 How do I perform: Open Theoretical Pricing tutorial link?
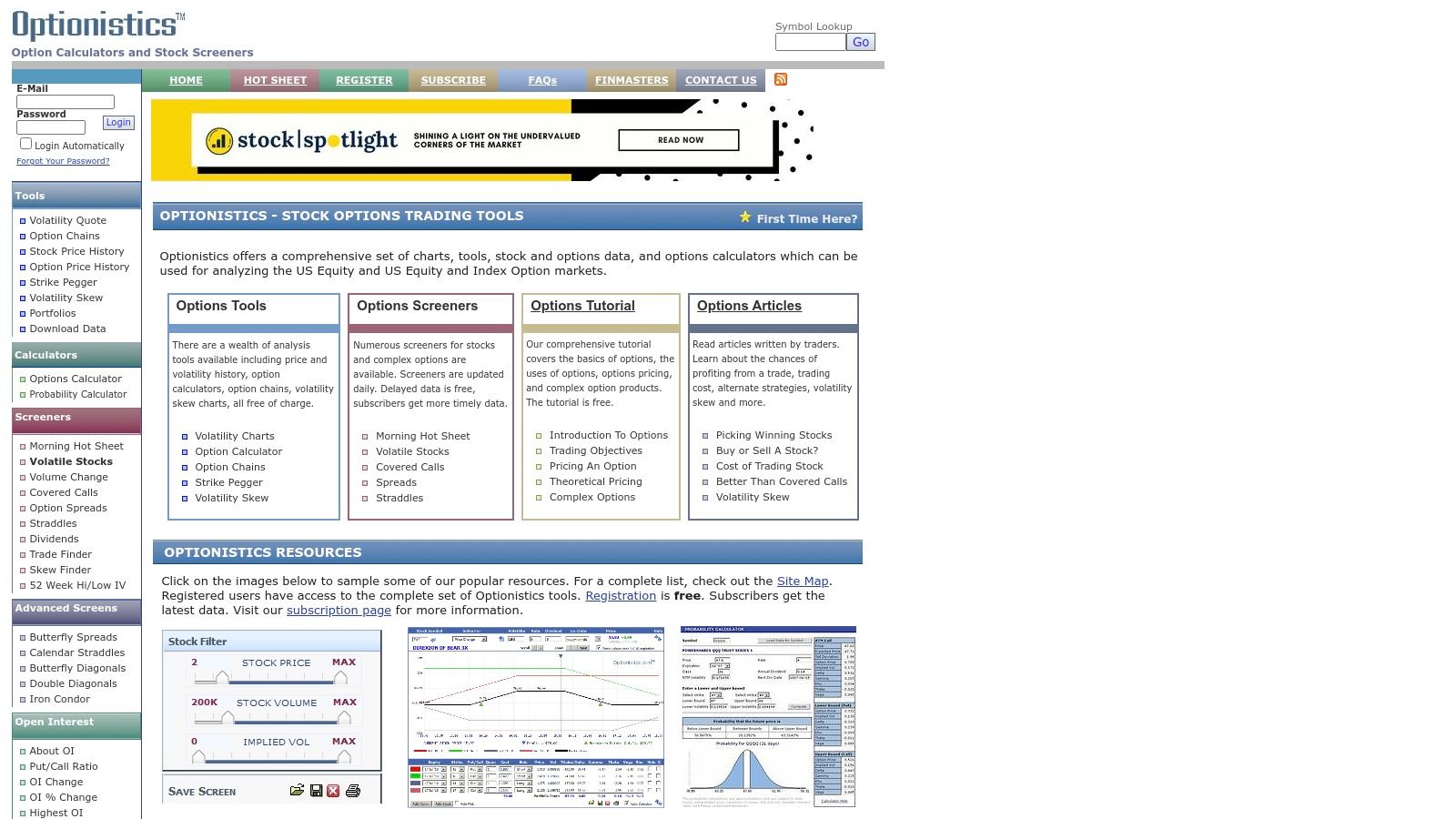596,481
